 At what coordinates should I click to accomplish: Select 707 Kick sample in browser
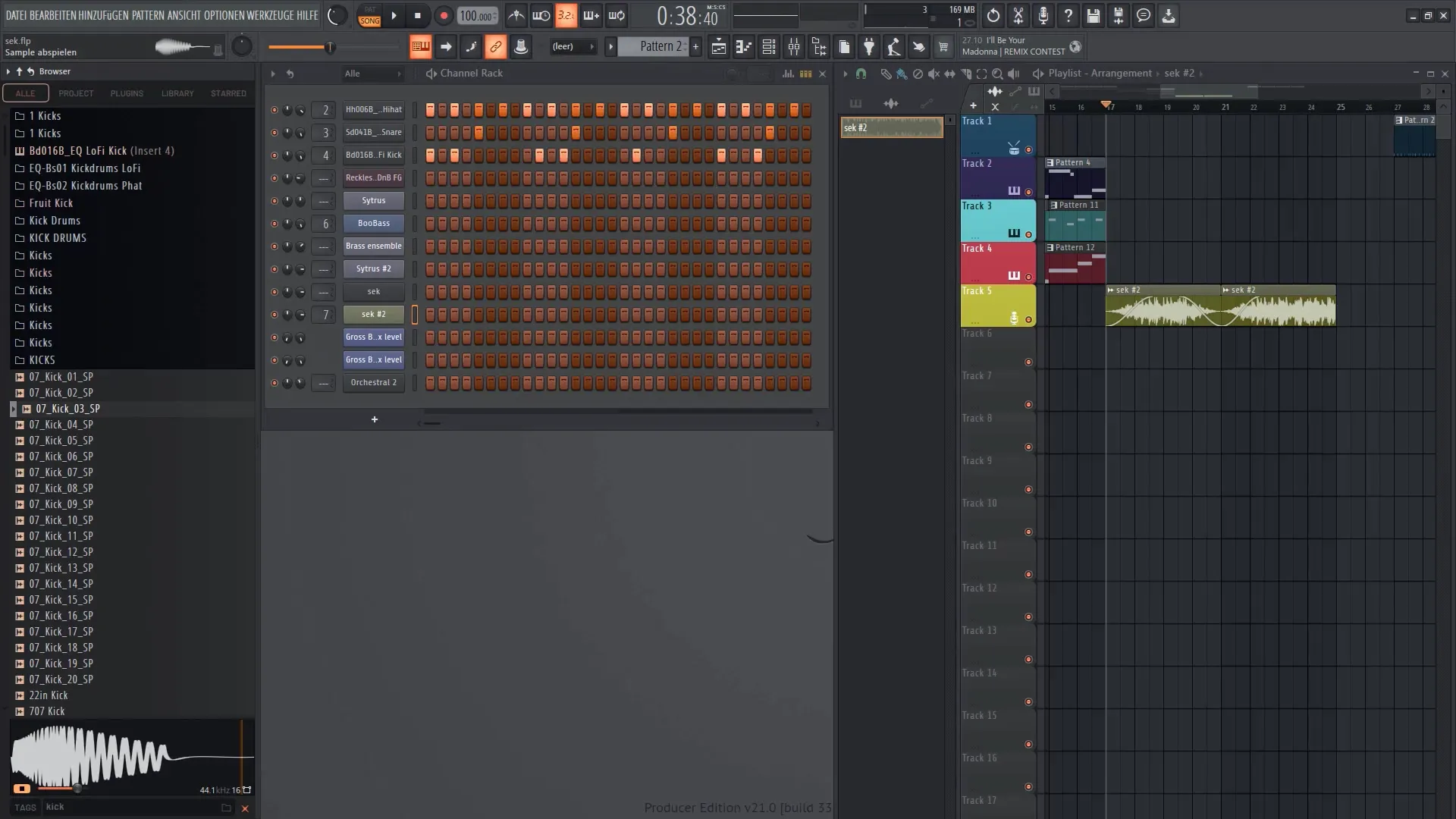pos(47,711)
